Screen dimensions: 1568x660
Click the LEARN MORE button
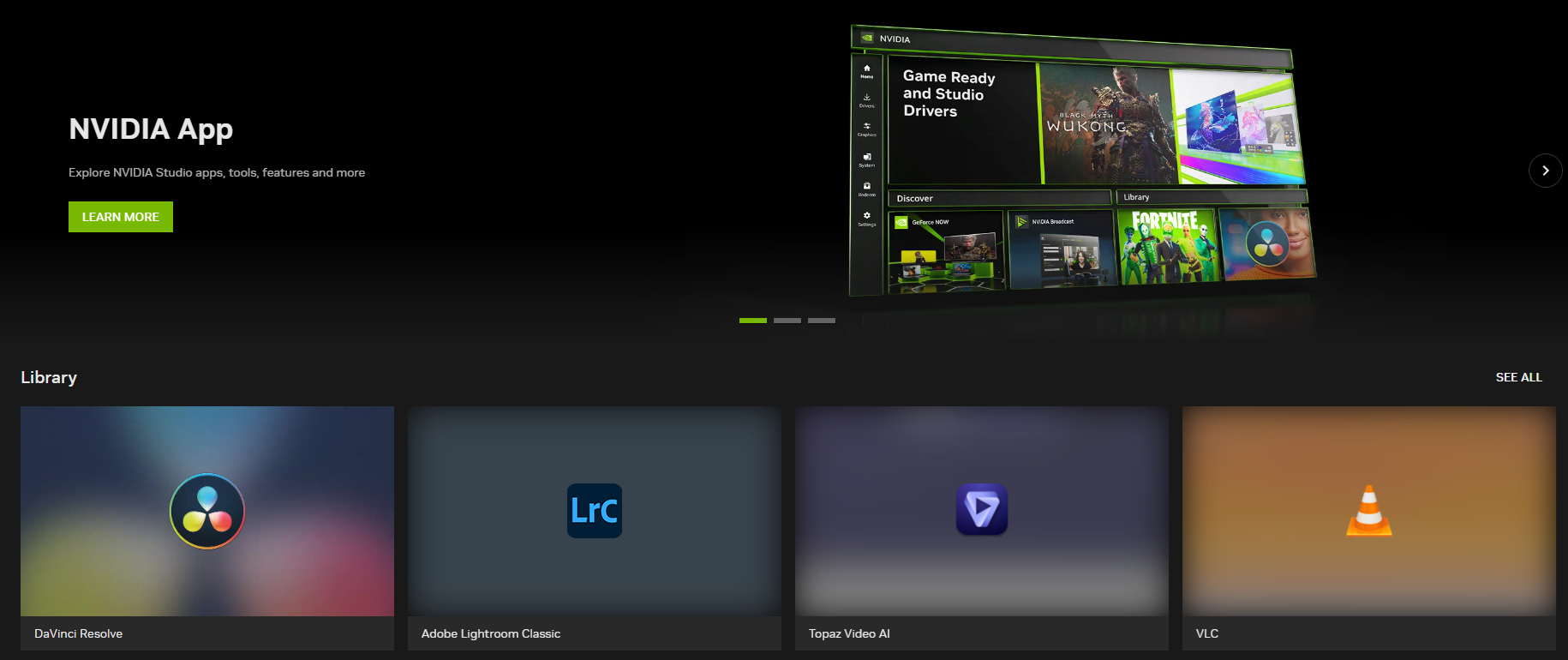(121, 217)
